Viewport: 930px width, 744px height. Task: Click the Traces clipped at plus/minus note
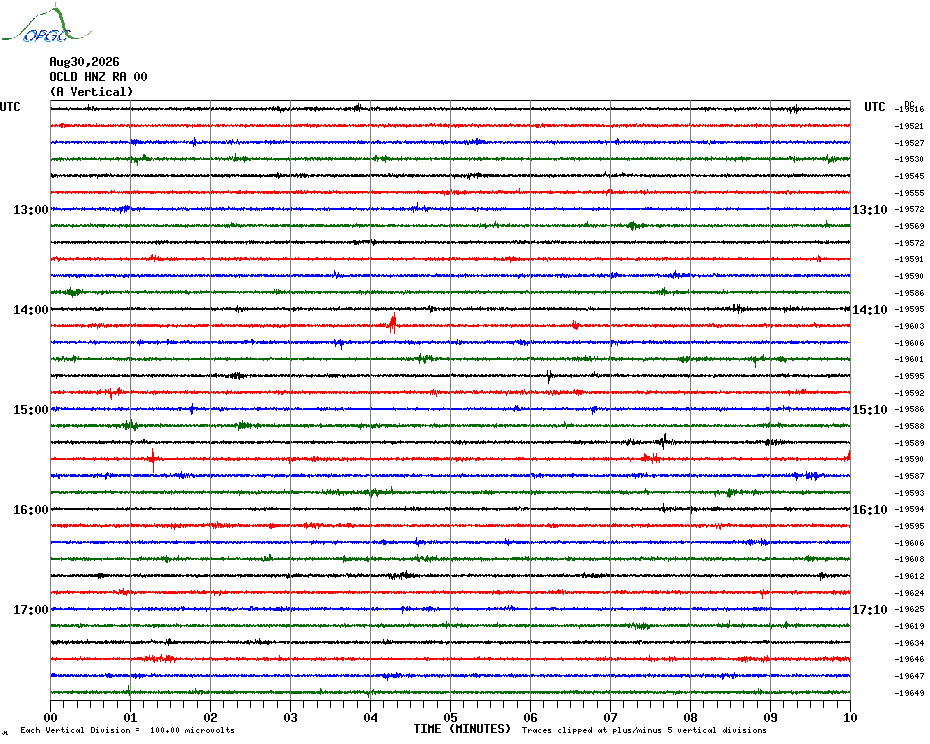(644, 730)
